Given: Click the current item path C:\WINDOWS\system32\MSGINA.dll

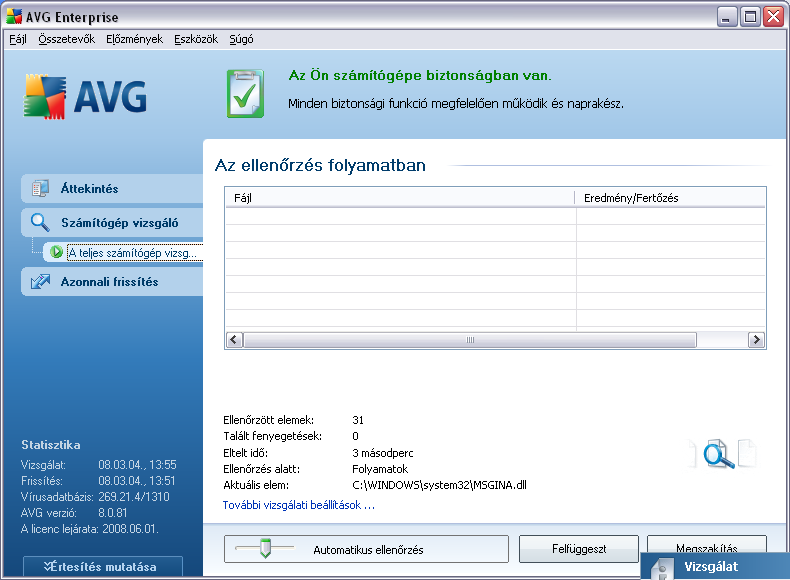Looking at the screenshot, I should [x=439, y=485].
